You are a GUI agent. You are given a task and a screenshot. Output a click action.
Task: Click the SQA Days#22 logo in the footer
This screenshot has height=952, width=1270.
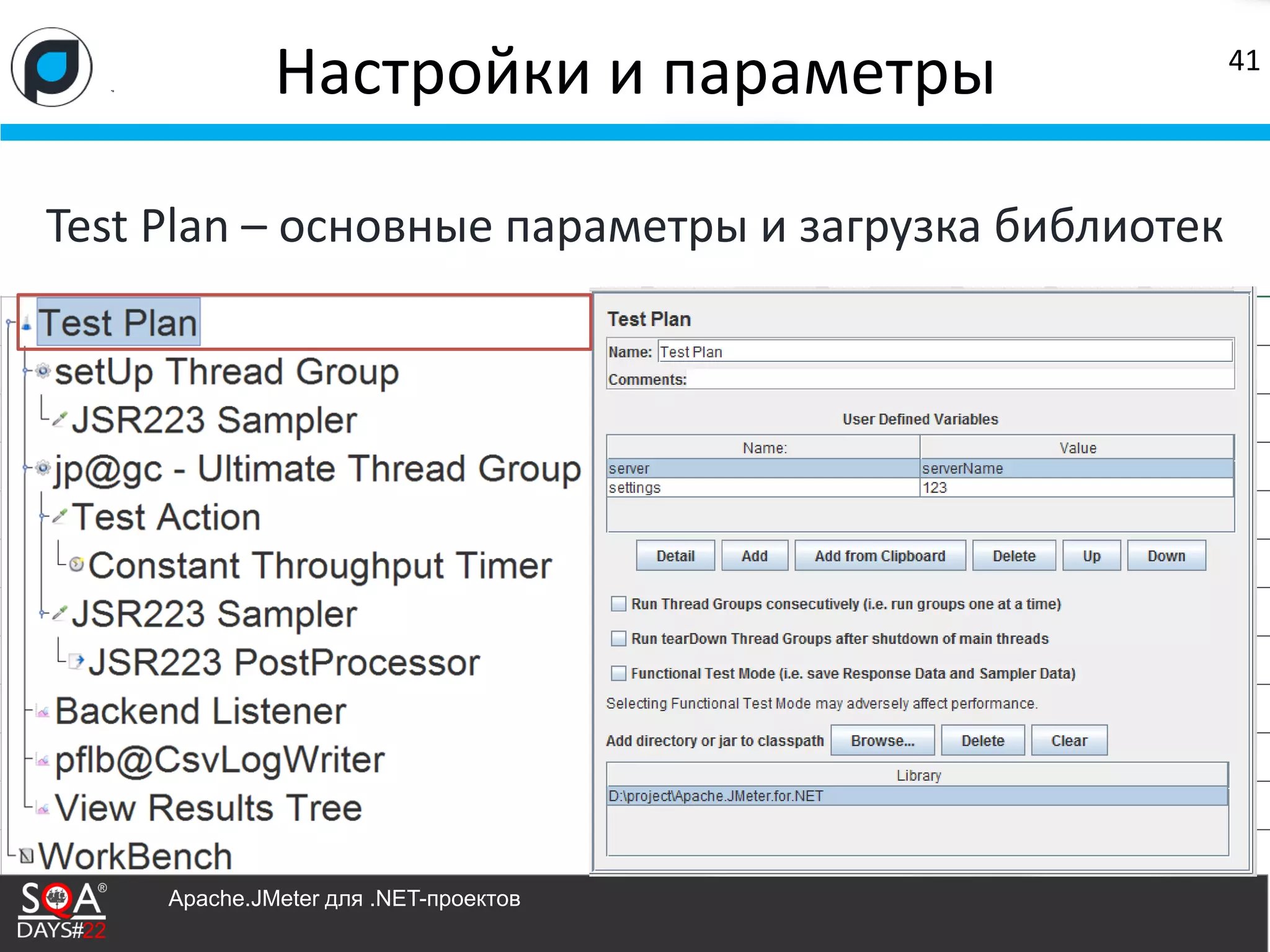pos(62,910)
